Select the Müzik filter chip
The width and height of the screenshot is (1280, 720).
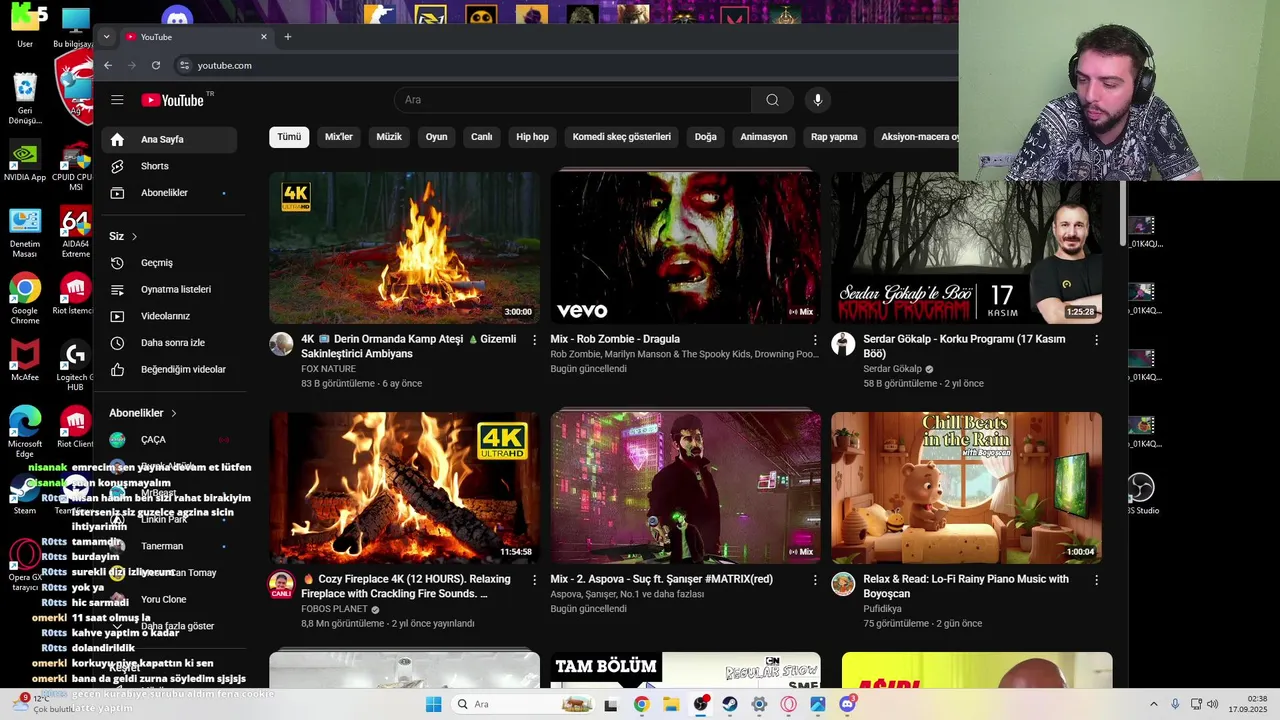pos(389,137)
